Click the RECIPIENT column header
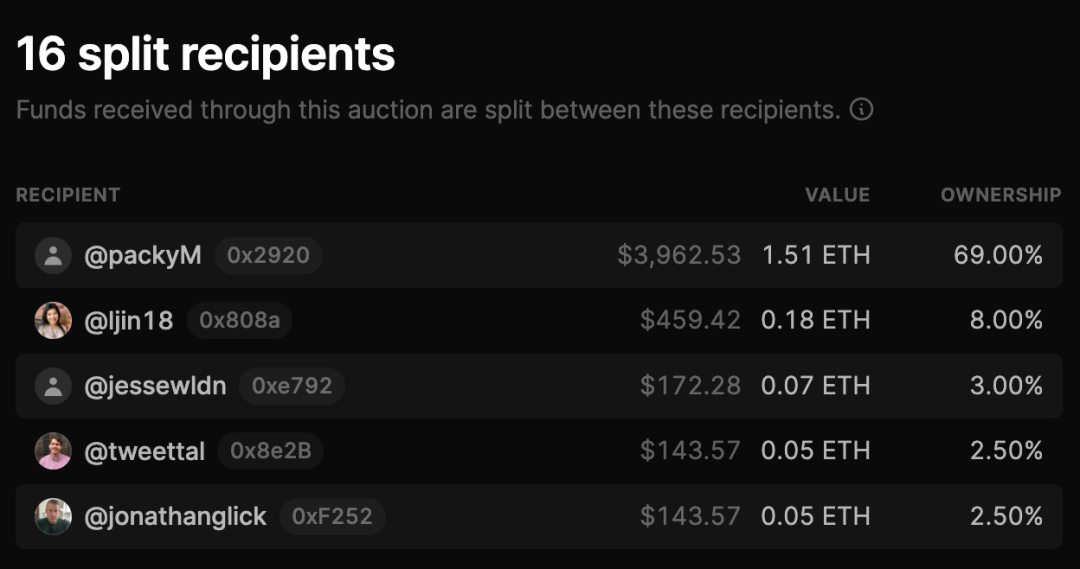The height and width of the screenshot is (569, 1080). 68,195
